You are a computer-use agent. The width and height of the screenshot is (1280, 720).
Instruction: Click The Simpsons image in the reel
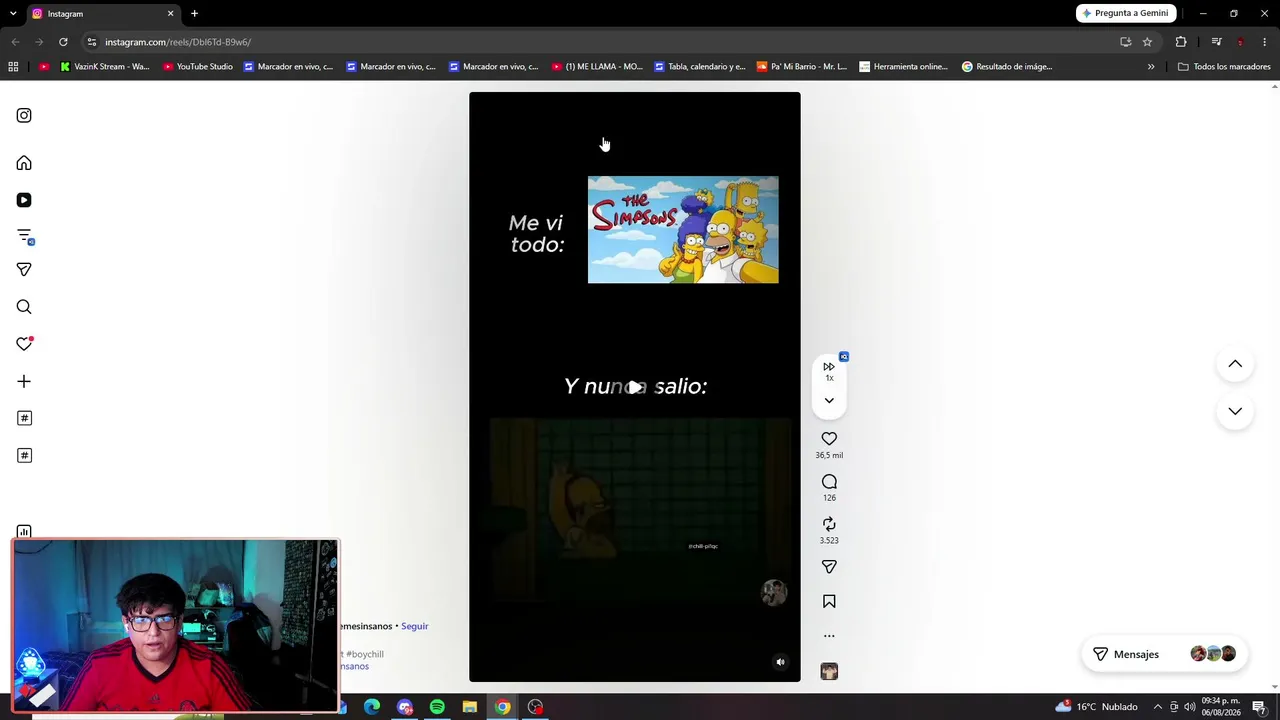(683, 230)
